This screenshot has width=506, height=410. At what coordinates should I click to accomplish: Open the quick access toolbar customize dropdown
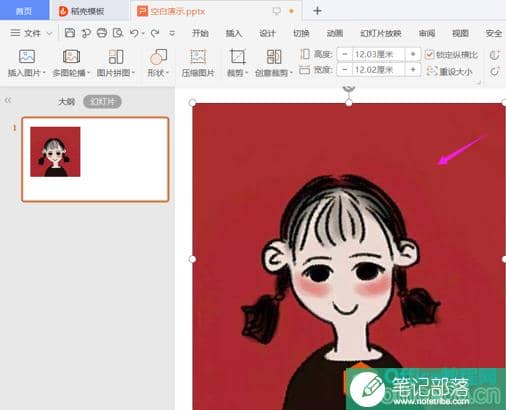tap(172, 33)
